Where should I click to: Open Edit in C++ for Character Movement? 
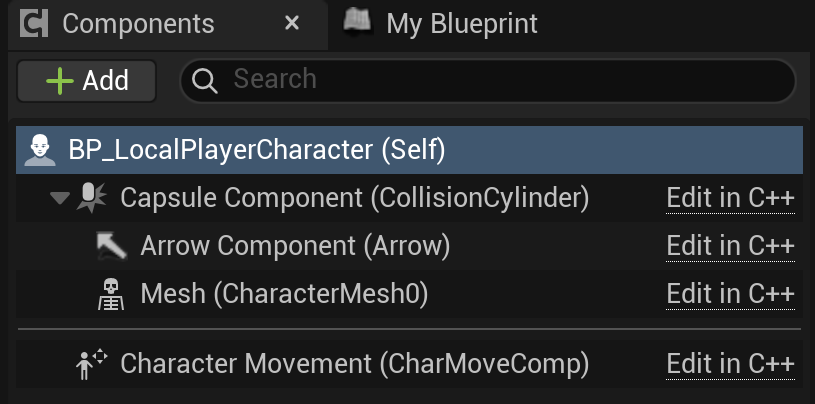click(730, 364)
